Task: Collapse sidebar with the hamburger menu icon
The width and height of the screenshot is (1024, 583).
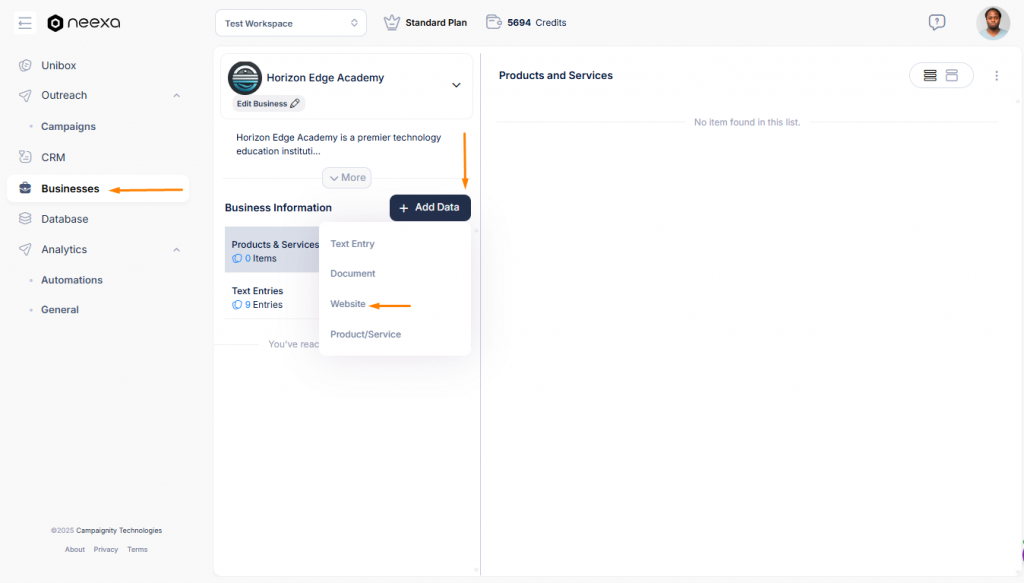Action: tap(25, 23)
